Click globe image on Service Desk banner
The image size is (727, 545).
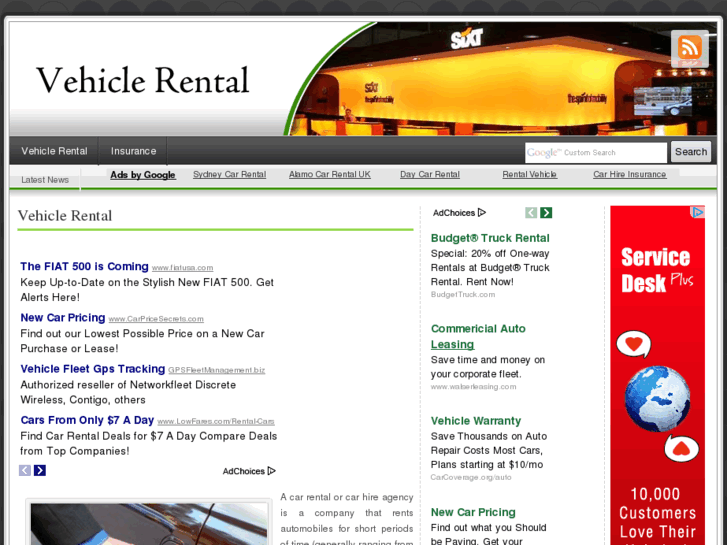657,399
